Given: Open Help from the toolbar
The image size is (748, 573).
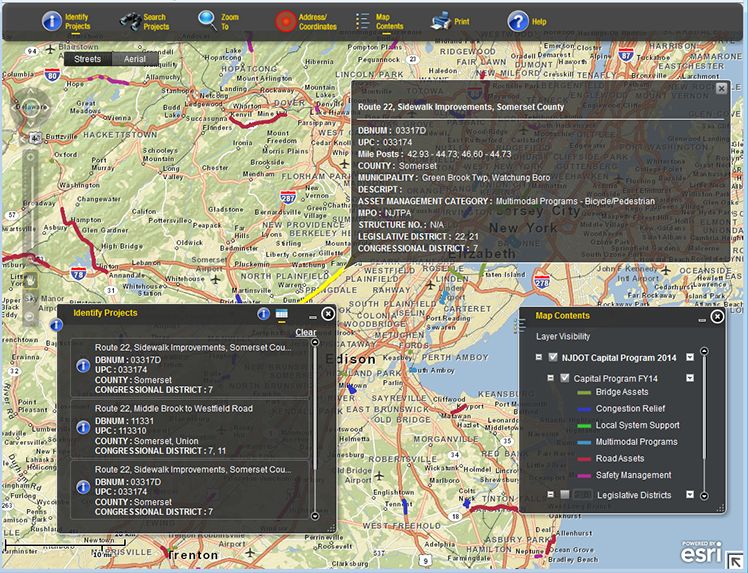Looking at the screenshot, I should pos(518,20).
